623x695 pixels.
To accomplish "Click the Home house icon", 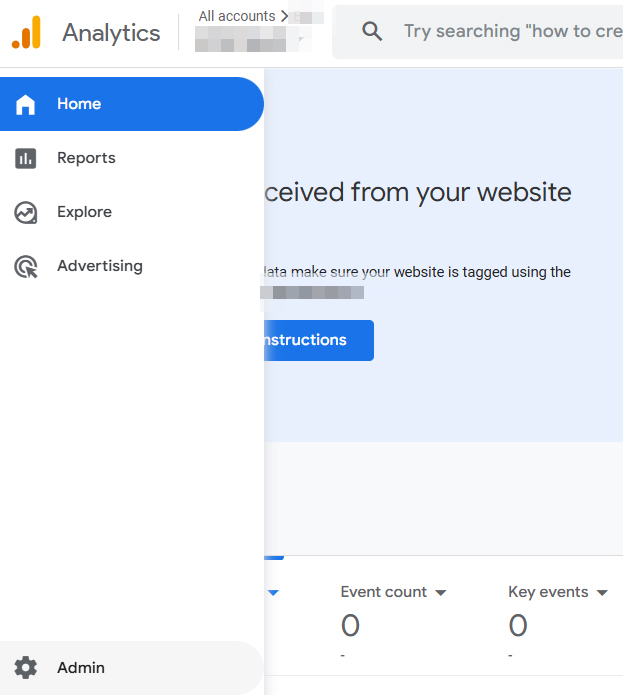I will coord(25,105).
